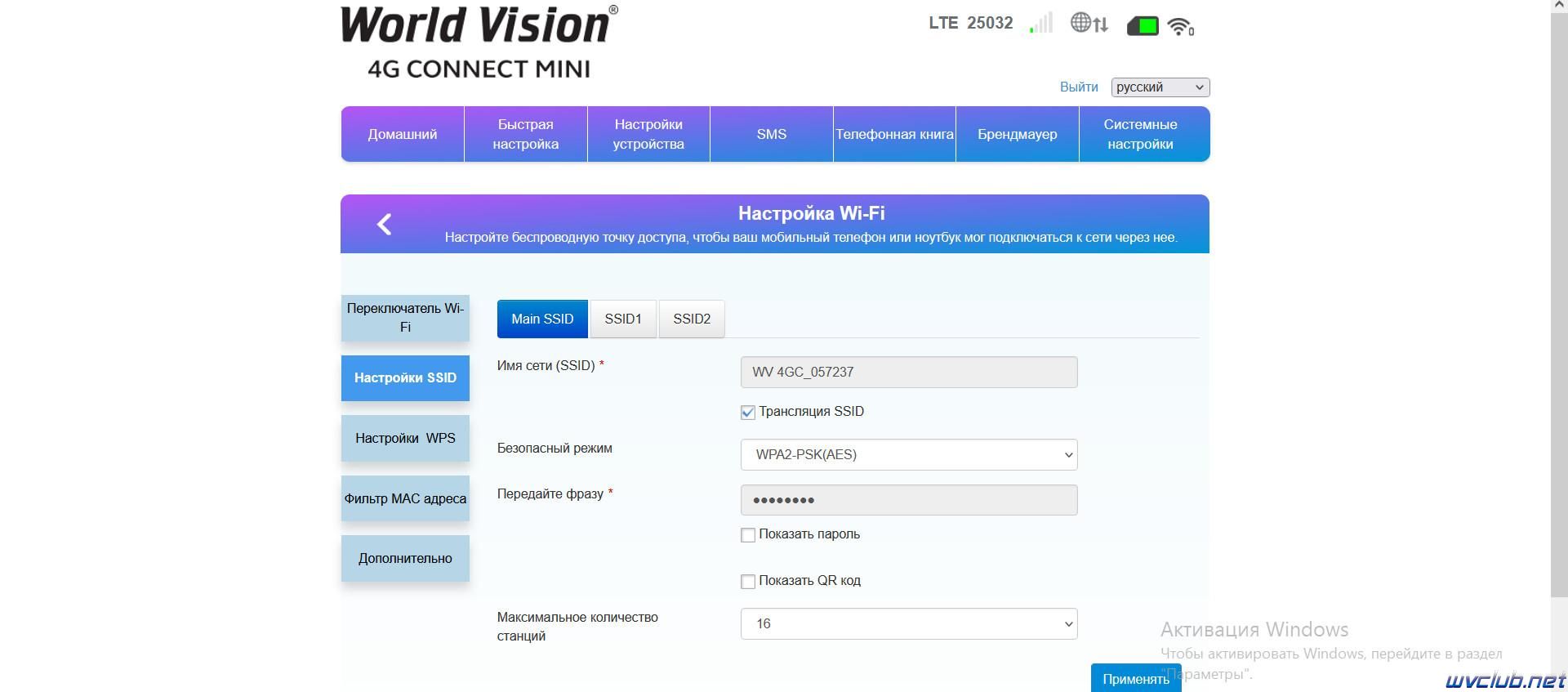Click the passphrase password field
This screenshot has height=692, width=1568.
pyautogui.click(x=909, y=500)
